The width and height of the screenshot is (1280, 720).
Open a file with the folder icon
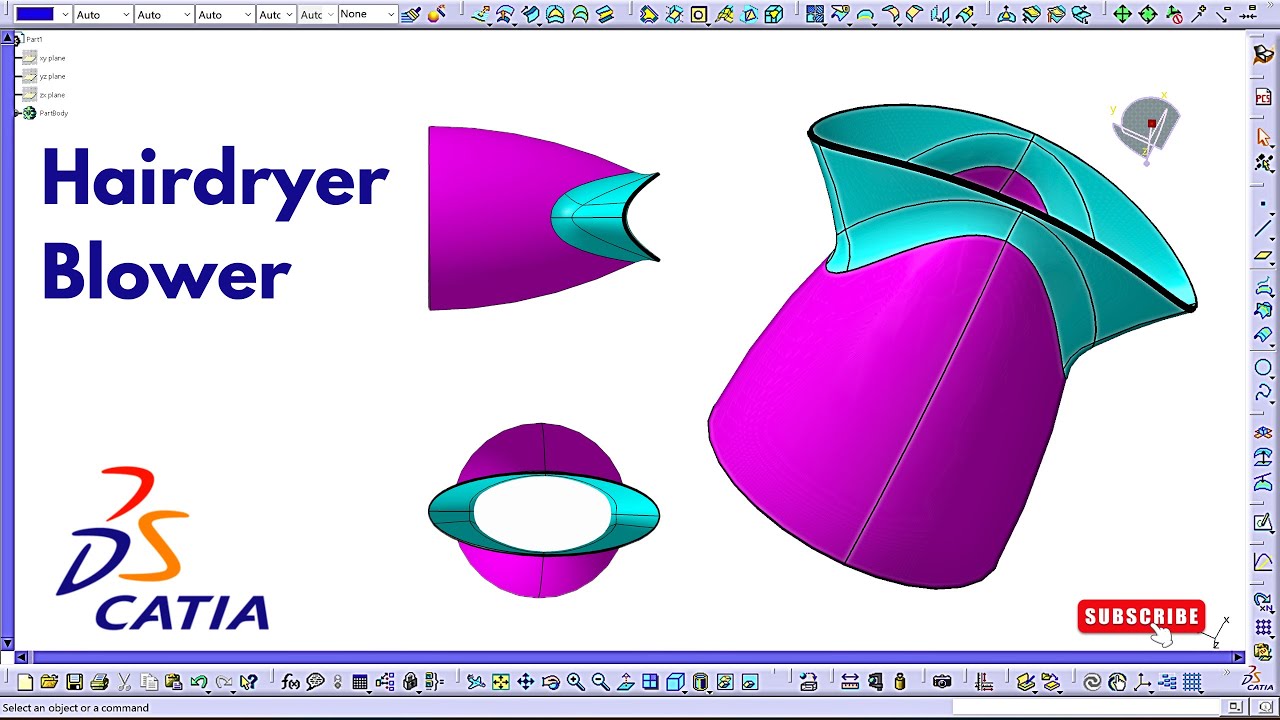(49, 682)
